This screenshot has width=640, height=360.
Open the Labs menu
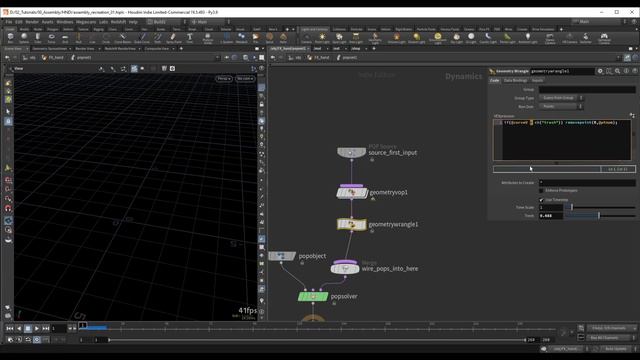pos(103,22)
